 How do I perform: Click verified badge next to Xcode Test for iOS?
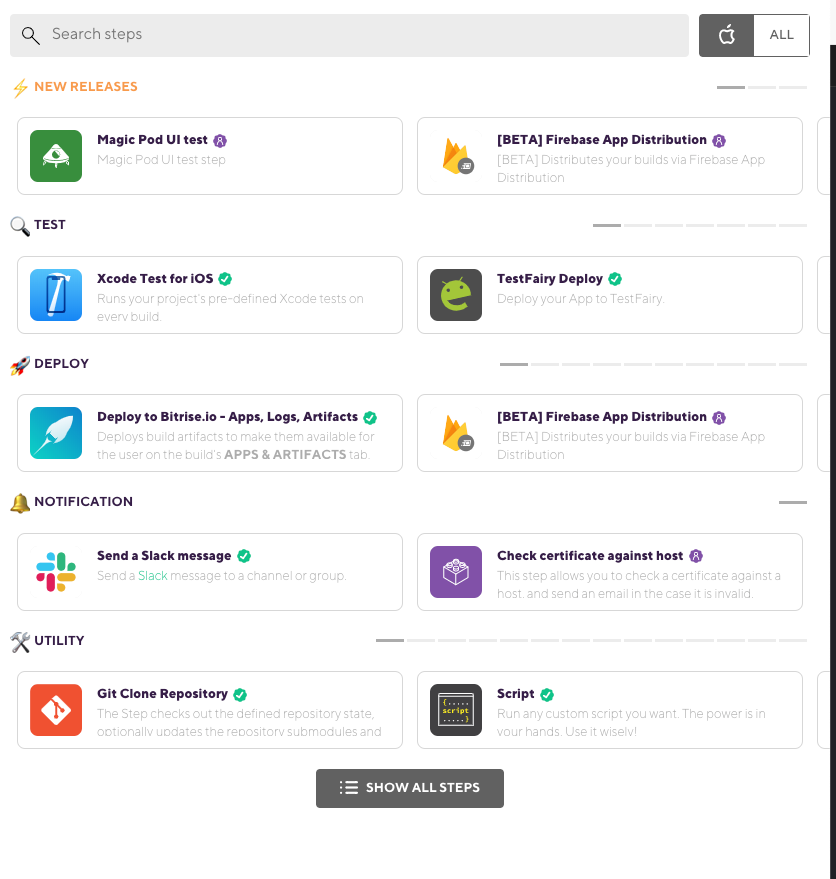click(225, 279)
